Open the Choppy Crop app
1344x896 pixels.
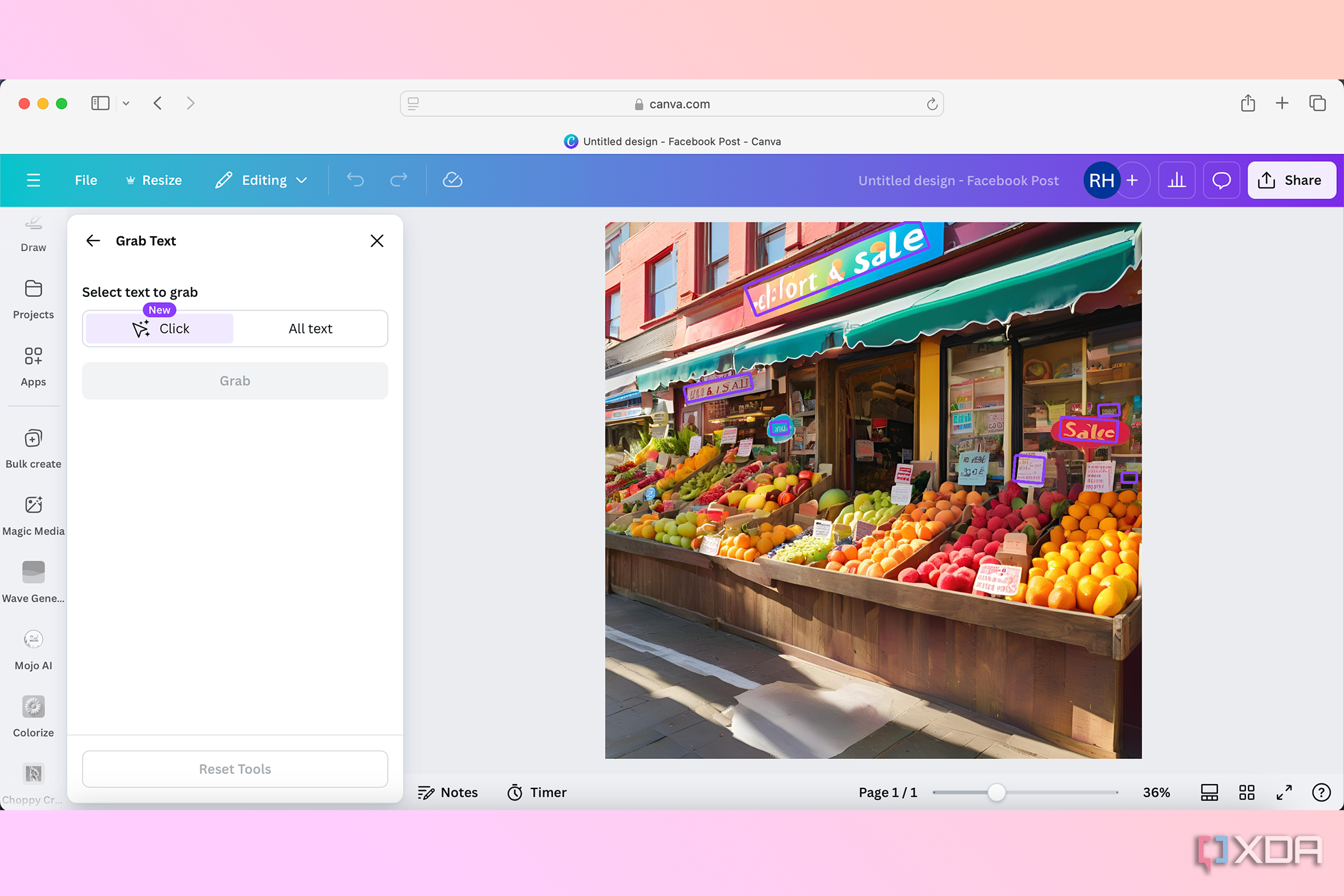tap(33, 785)
